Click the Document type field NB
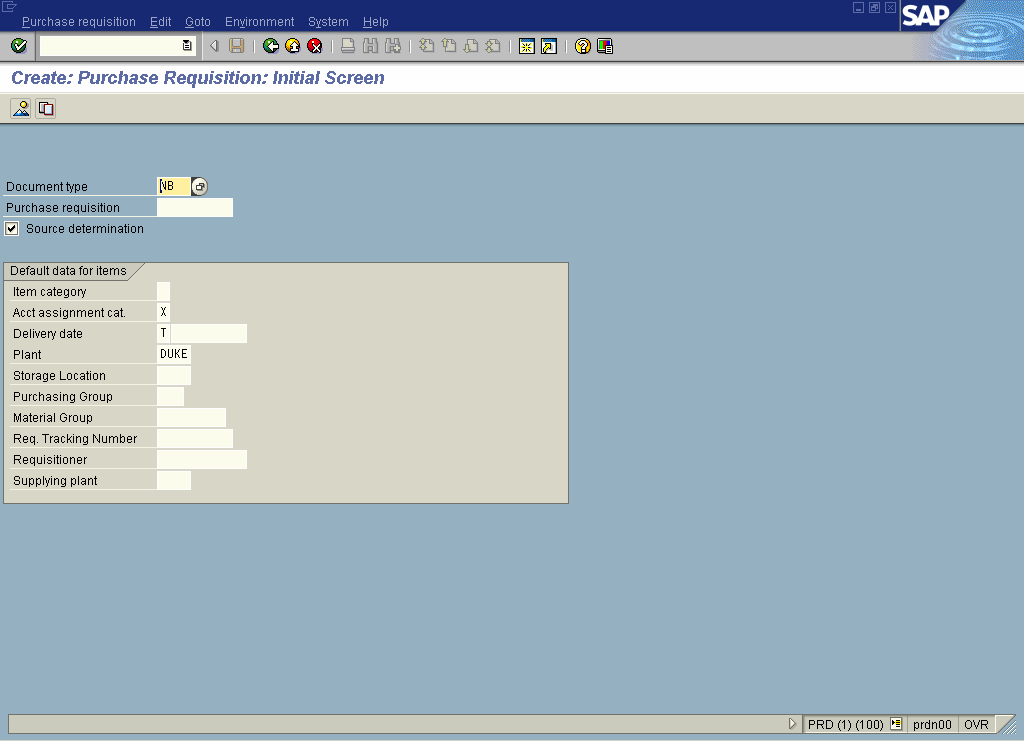The height and width of the screenshot is (741, 1024). [x=174, y=186]
